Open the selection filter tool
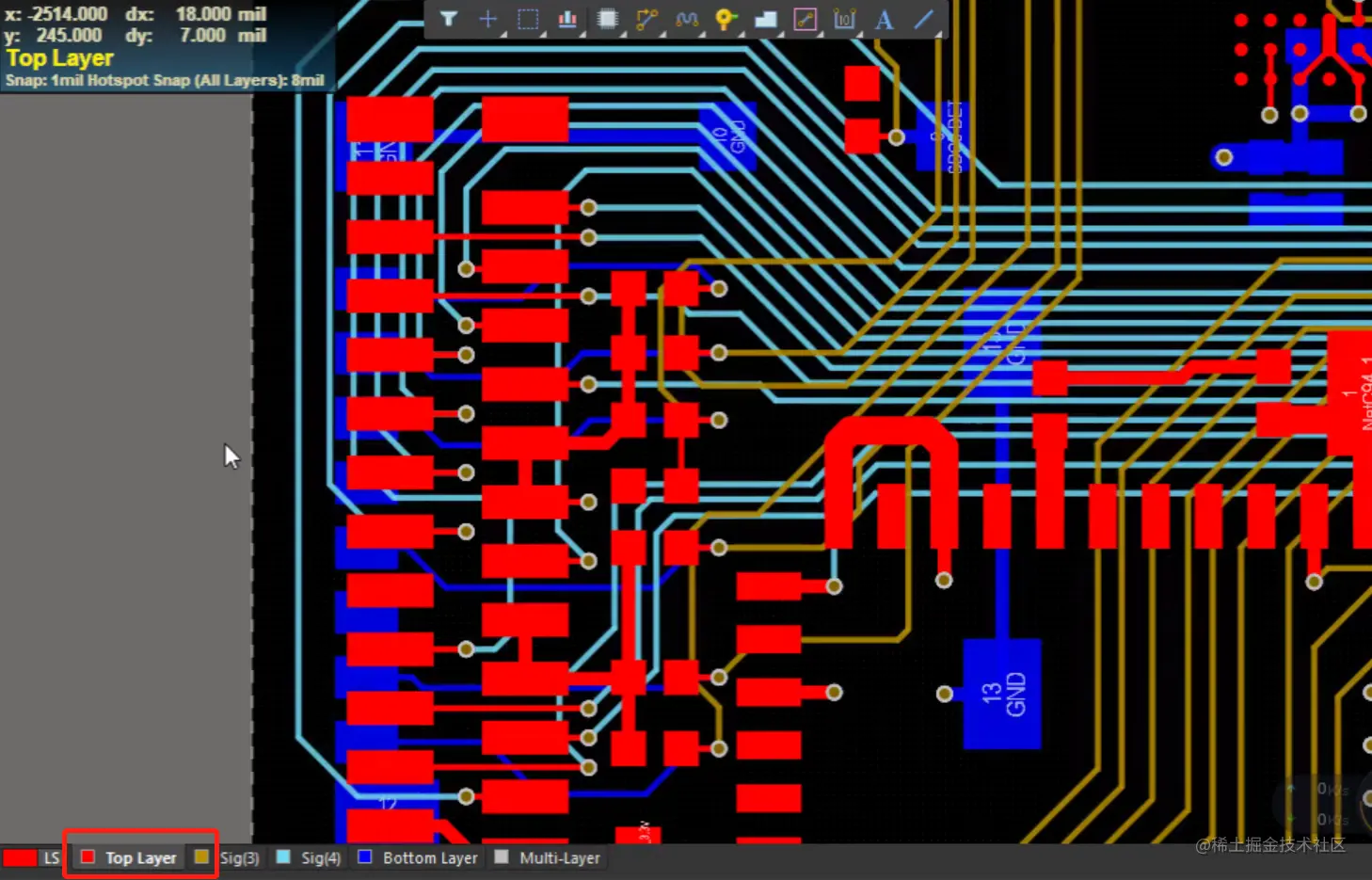The height and width of the screenshot is (880, 1372). pos(449,19)
